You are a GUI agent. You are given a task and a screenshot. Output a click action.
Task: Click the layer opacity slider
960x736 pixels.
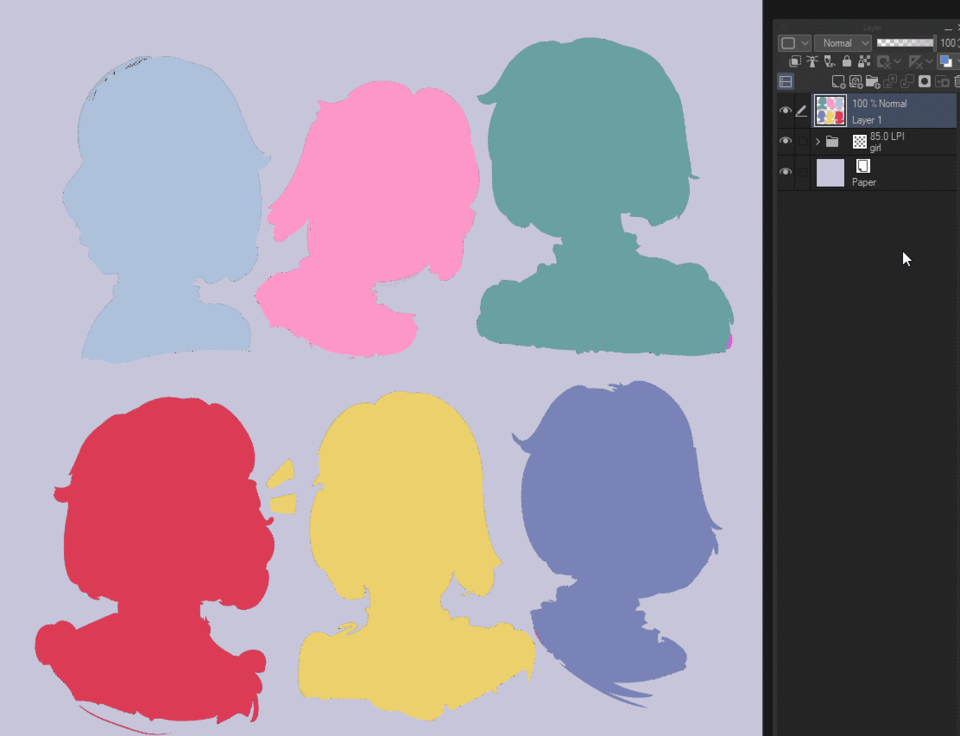pyautogui.click(x=906, y=43)
